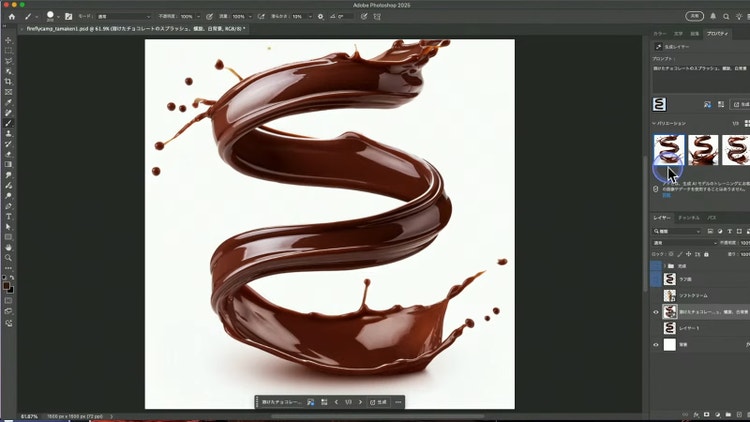The width and height of the screenshot is (750, 422).
Task: Enable airbrush build-up effects
Action: 261,16
